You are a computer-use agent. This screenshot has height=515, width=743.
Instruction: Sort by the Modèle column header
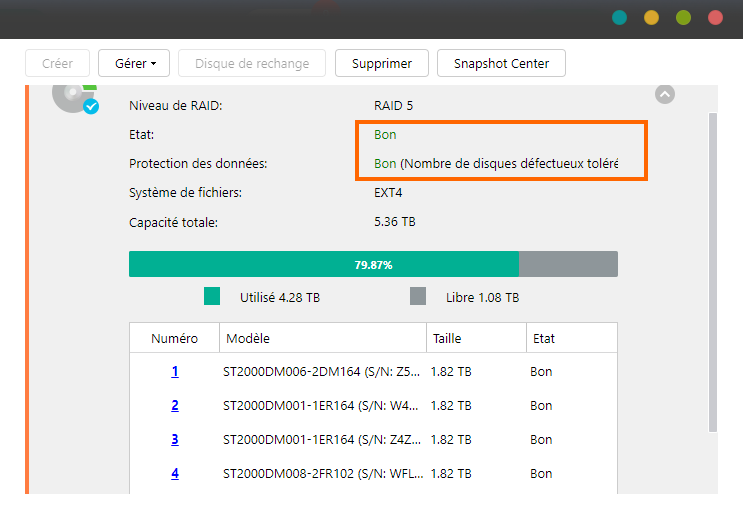[248, 339]
